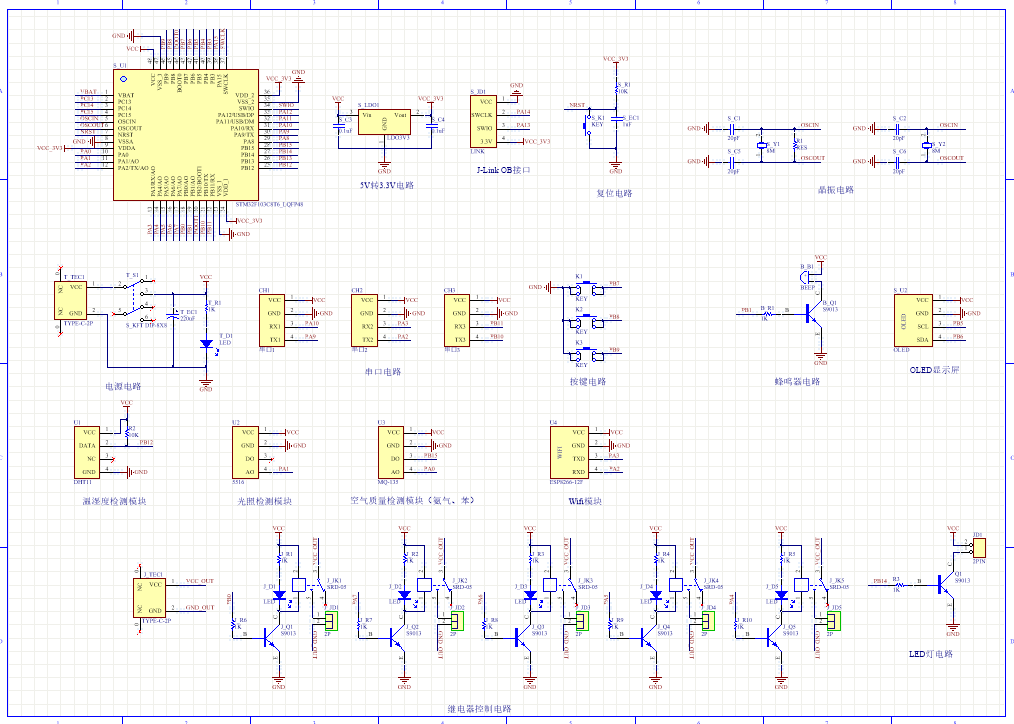Select the S_K1 reset key switch
Screen dimensions: 1014x724
point(592,124)
